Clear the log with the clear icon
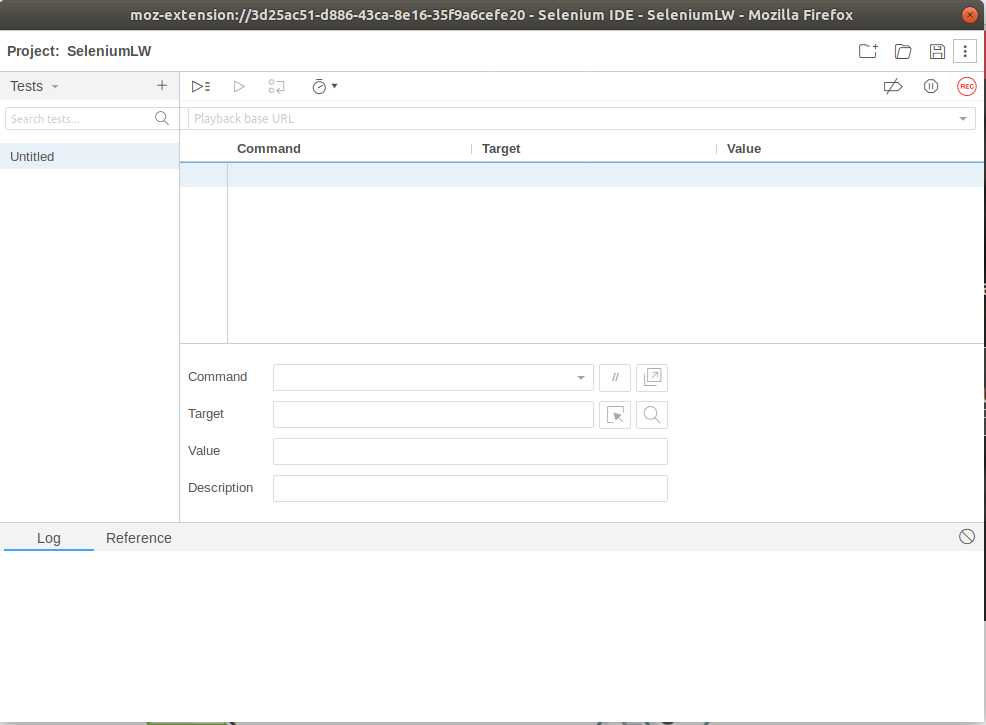Viewport: 986px width, 725px height. click(x=967, y=537)
